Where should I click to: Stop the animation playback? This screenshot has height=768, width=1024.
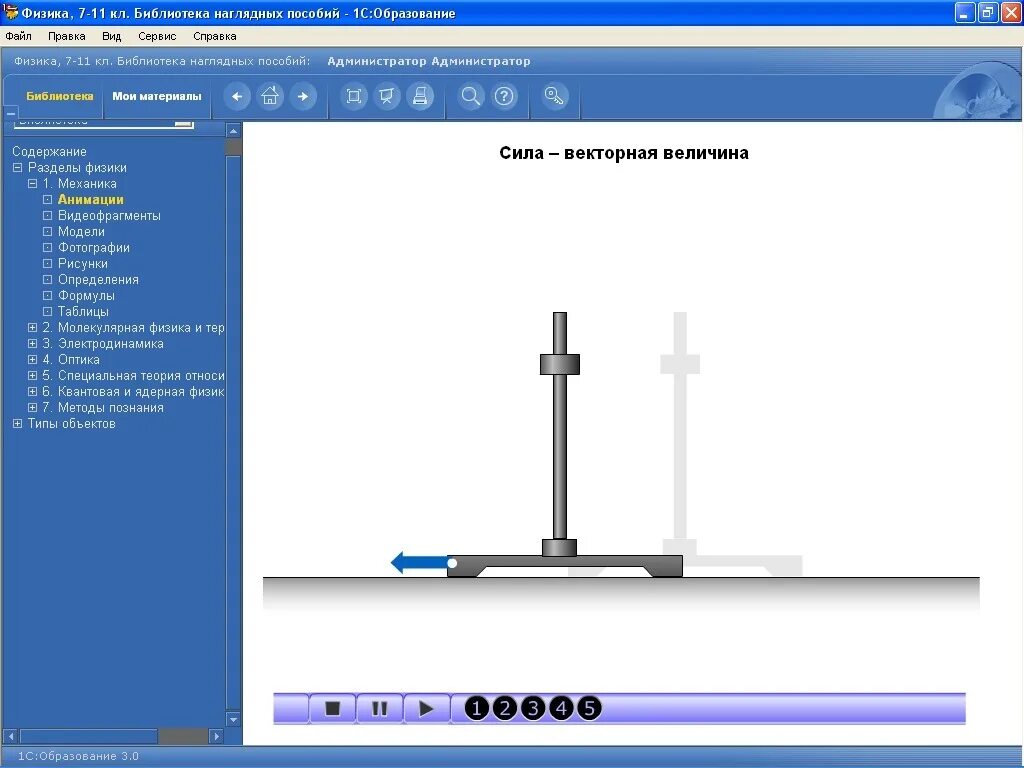coord(332,709)
